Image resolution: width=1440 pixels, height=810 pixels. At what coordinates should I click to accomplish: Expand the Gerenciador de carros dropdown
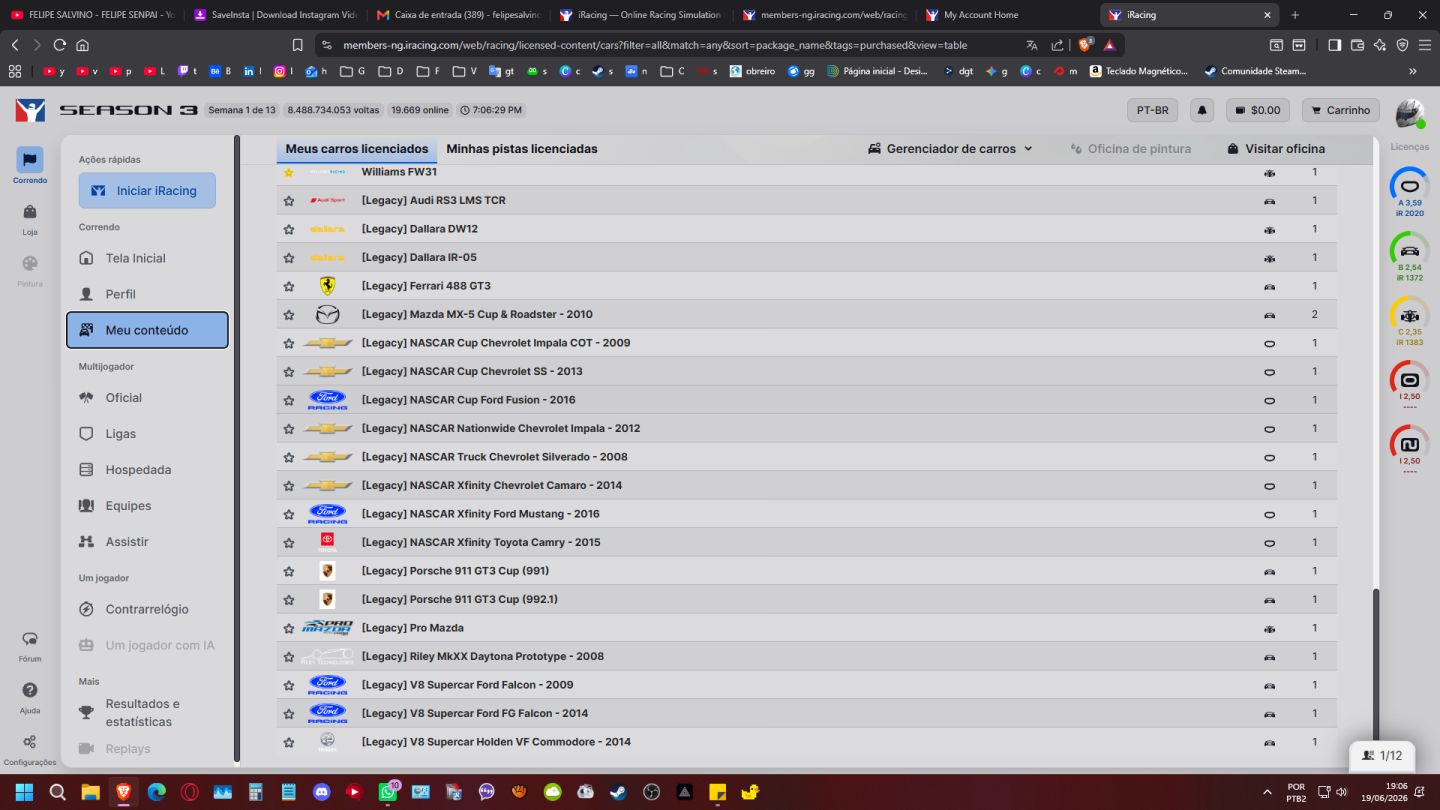950,149
